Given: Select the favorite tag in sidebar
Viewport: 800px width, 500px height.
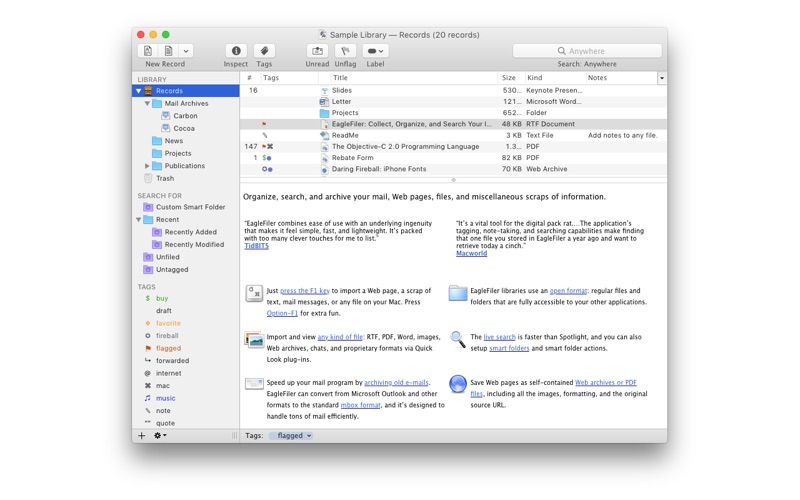Looking at the screenshot, I should point(168,323).
